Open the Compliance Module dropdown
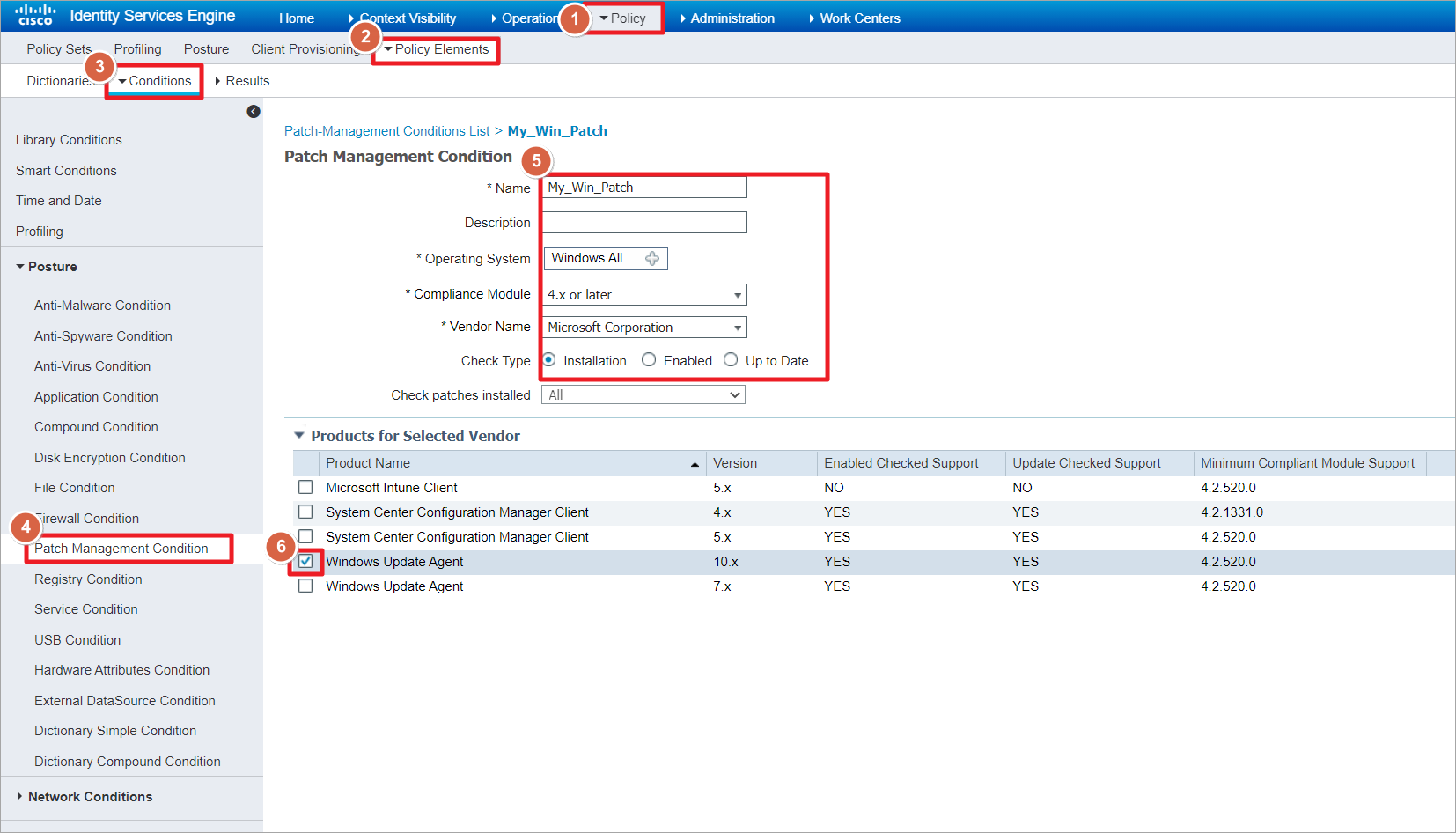This screenshot has width=1456, height=833. tap(644, 295)
